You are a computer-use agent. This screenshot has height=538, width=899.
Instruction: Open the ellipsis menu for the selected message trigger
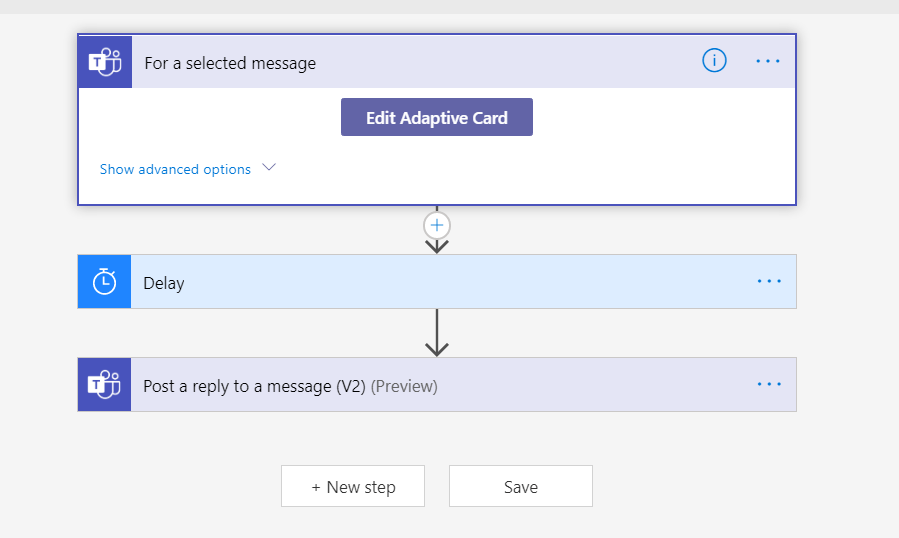coord(768,61)
